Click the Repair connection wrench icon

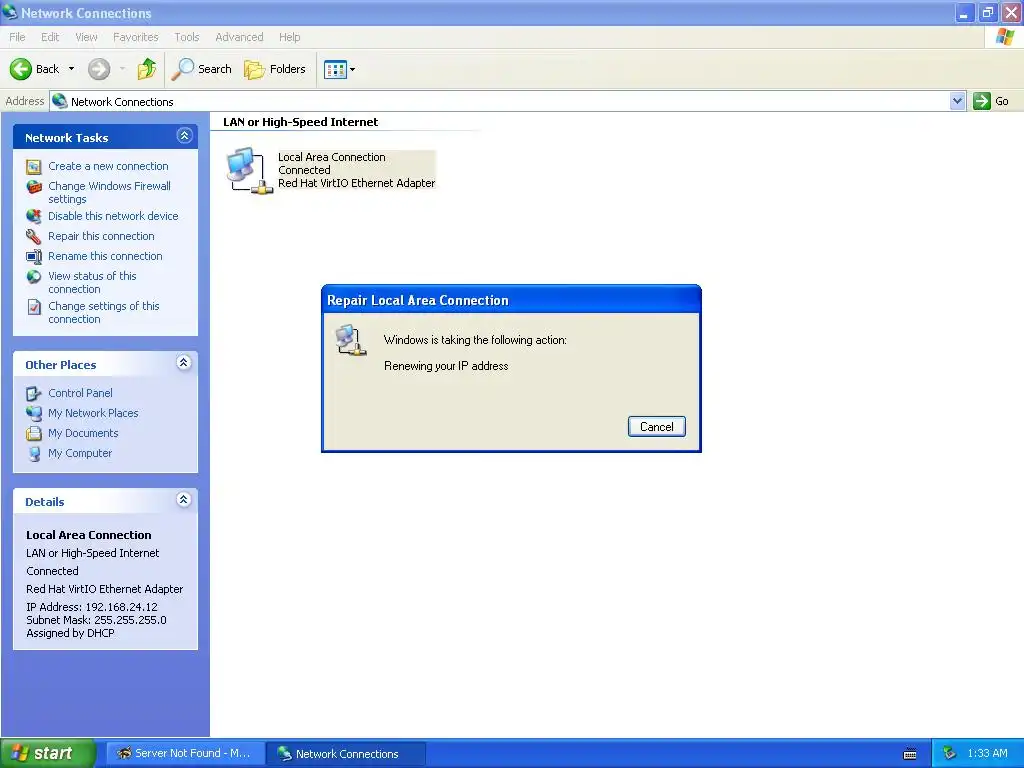34,236
